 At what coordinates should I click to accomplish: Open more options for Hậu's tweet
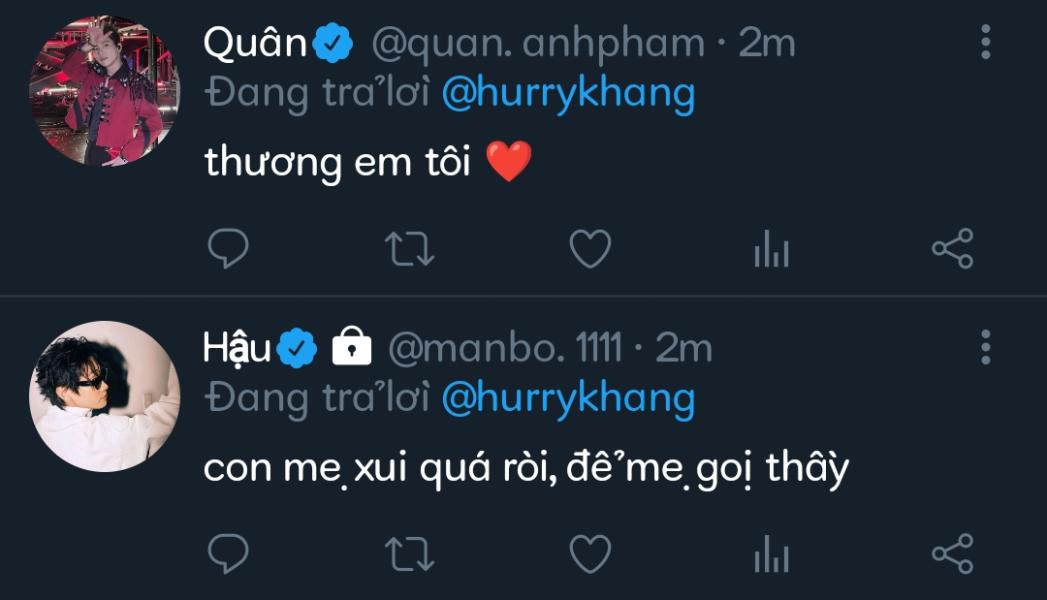click(x=986, y=347)
